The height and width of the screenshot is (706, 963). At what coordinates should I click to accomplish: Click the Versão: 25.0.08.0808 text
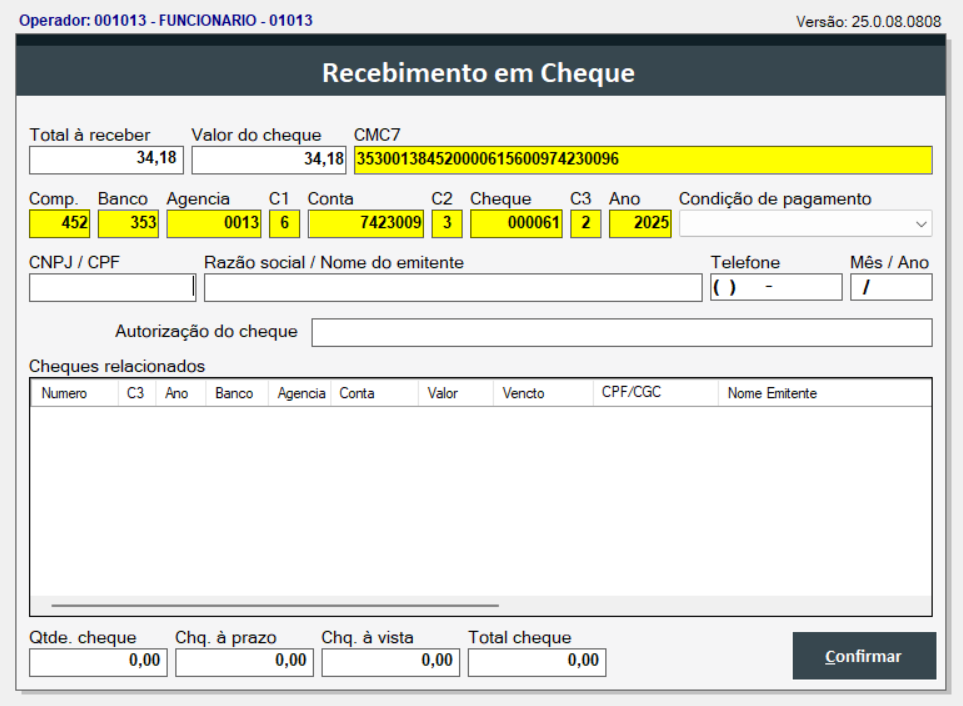point(868,21)
